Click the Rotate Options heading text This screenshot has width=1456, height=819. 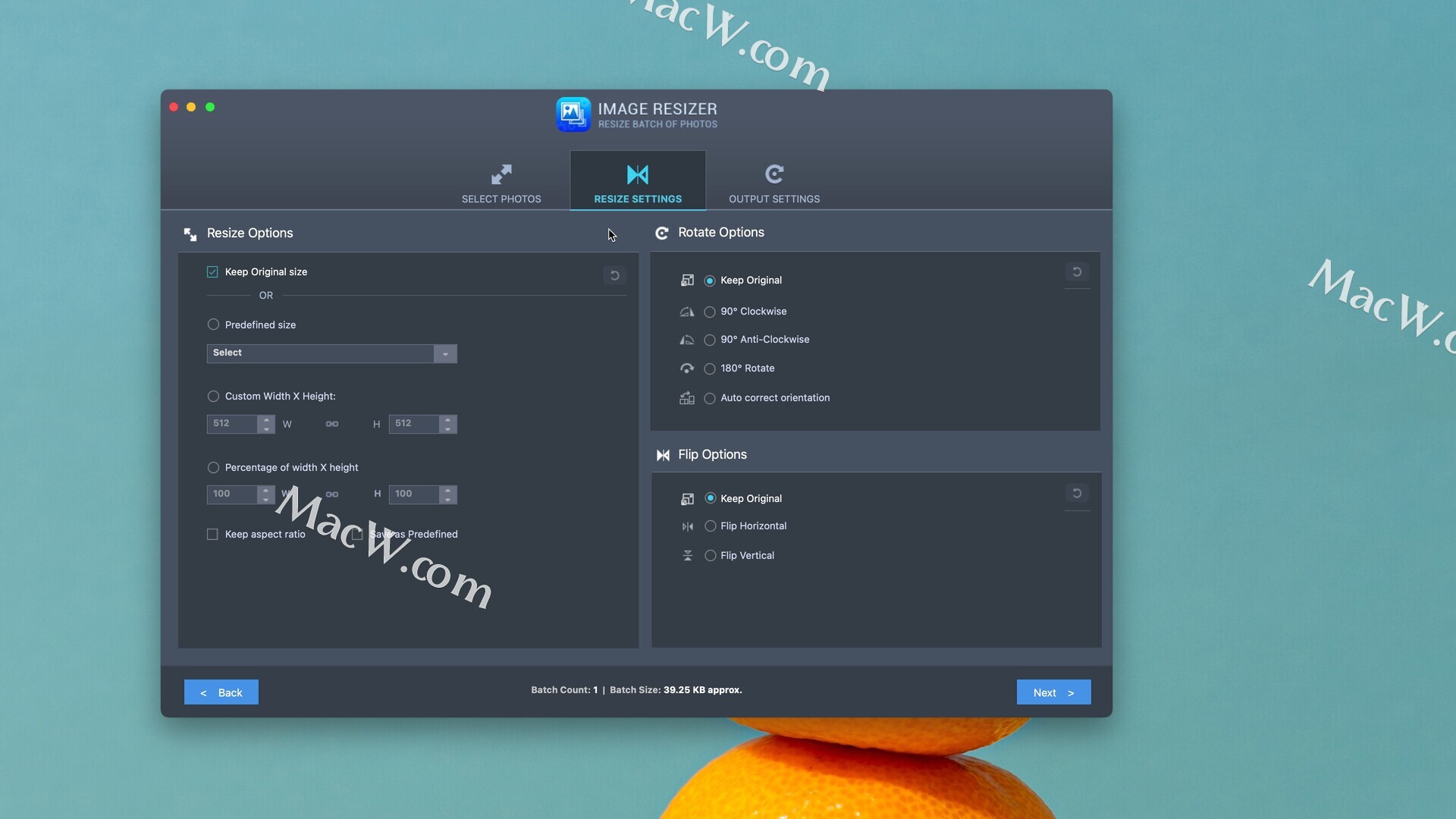[721, 233]
